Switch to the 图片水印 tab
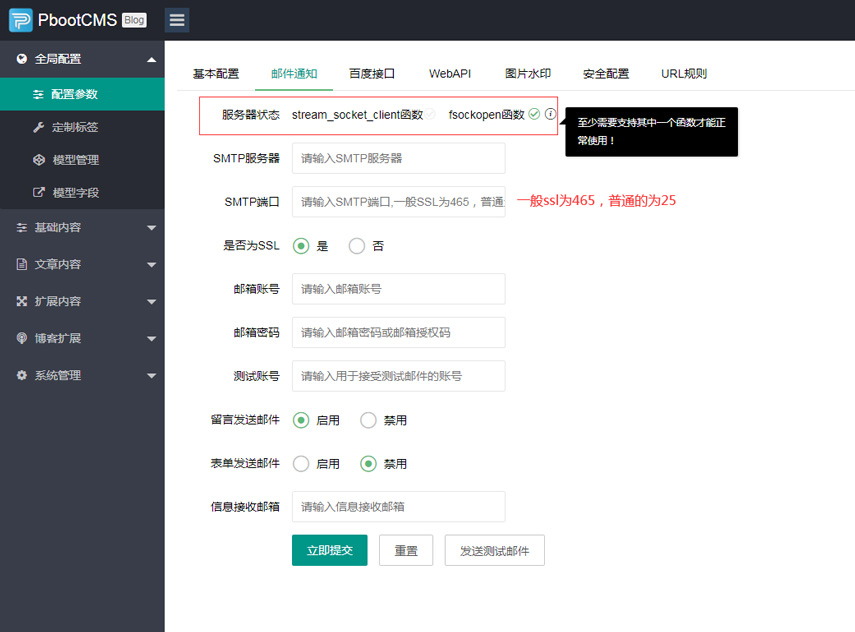 click(529, 73)
